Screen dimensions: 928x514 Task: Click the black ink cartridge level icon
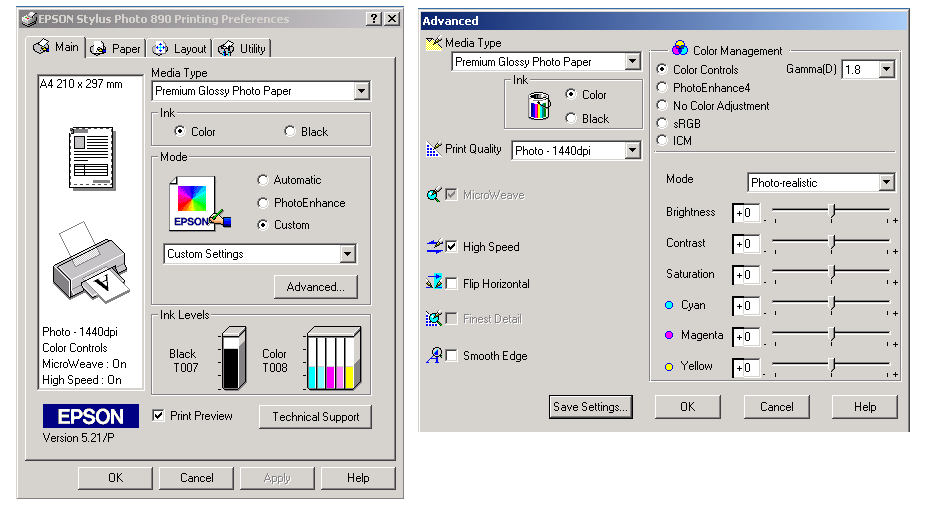point(233,358)
